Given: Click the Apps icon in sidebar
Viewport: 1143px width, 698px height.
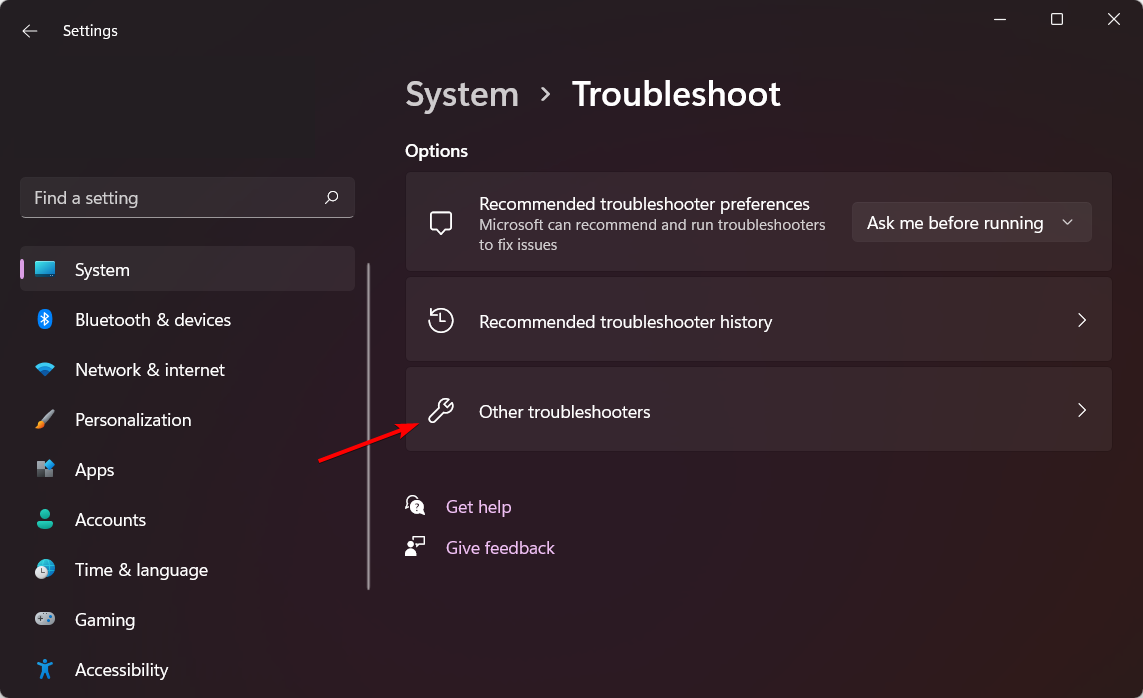Looking at the screenshot, I should click(45, 469).
